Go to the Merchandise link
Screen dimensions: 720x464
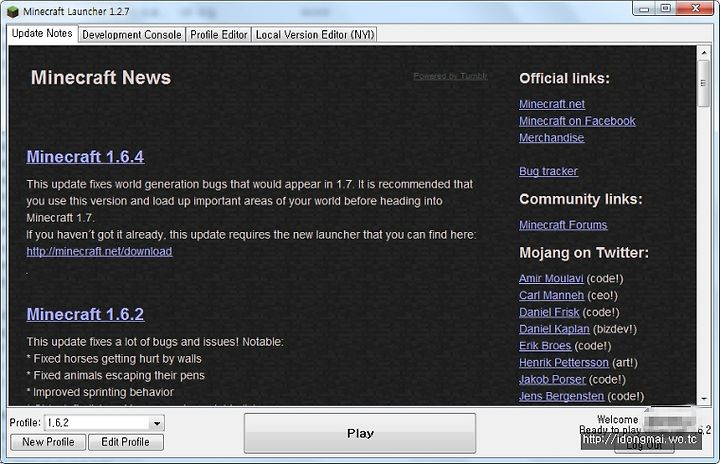551,138
